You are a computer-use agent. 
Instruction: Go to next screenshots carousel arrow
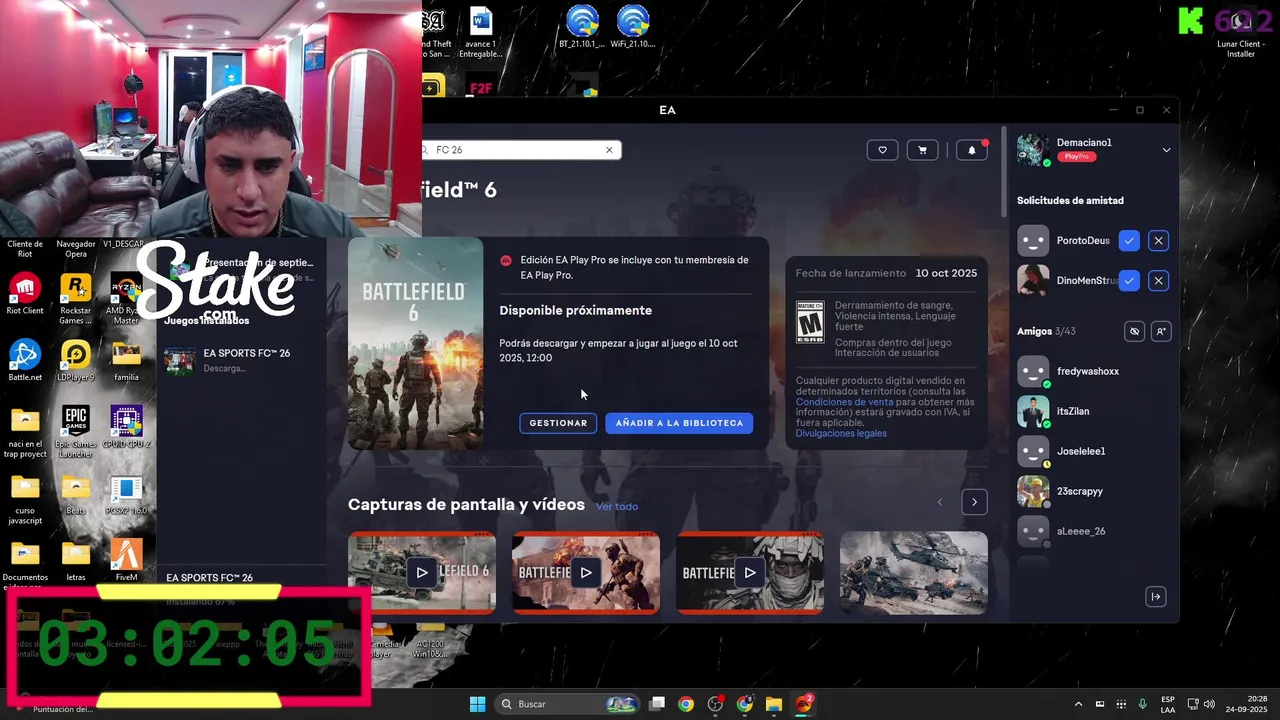(x=974, y=502)
